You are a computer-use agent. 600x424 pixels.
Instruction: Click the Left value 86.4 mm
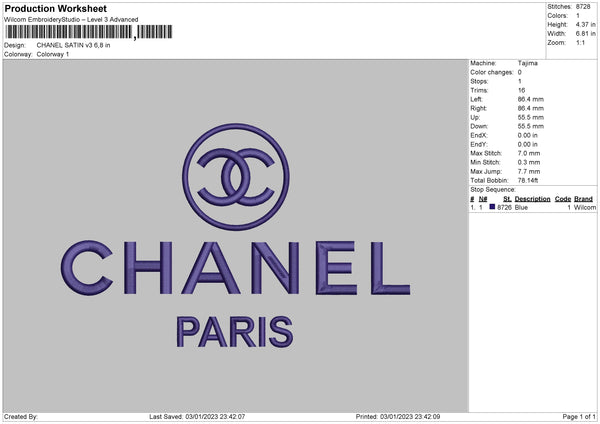tap(531, 99)
